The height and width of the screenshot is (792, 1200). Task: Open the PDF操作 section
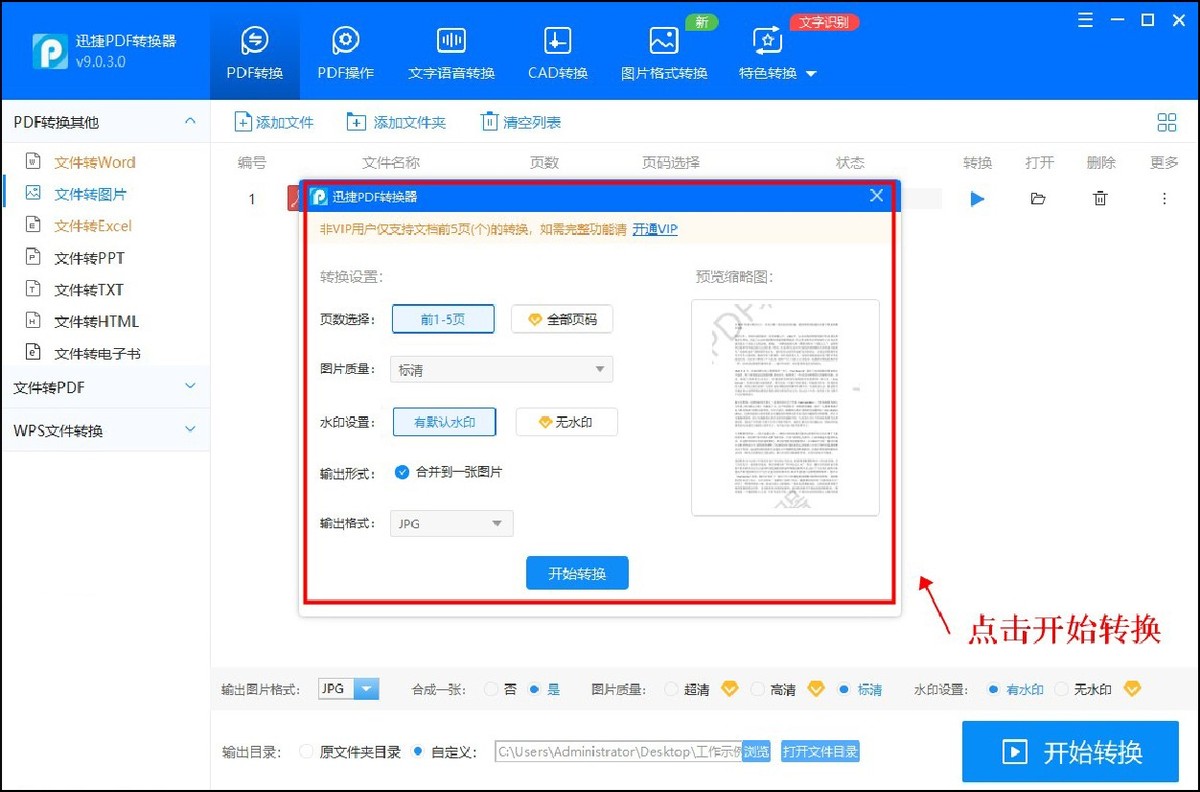click(345, 52)
